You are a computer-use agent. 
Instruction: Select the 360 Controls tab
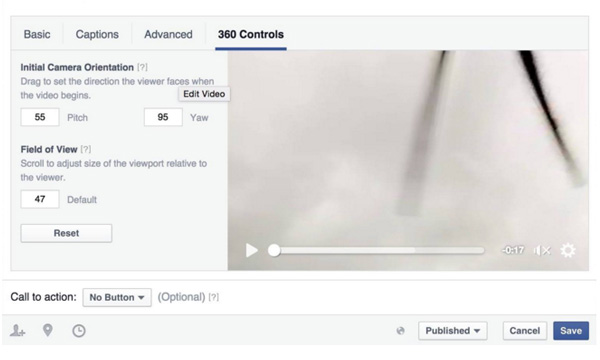[251, 34]
